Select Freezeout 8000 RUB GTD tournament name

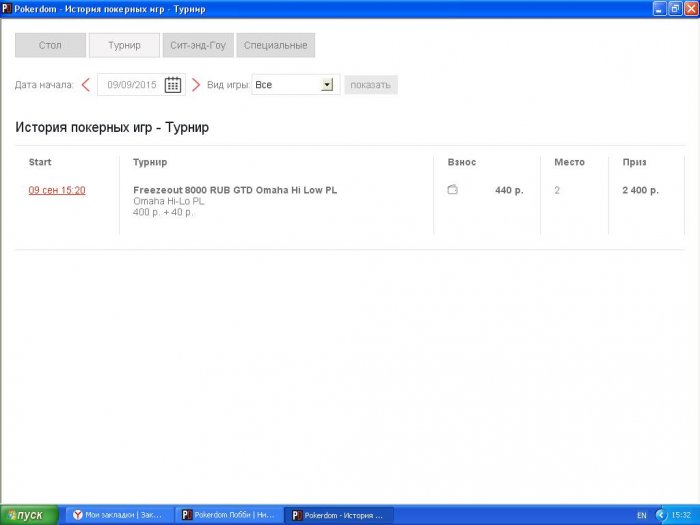point(235,190)
